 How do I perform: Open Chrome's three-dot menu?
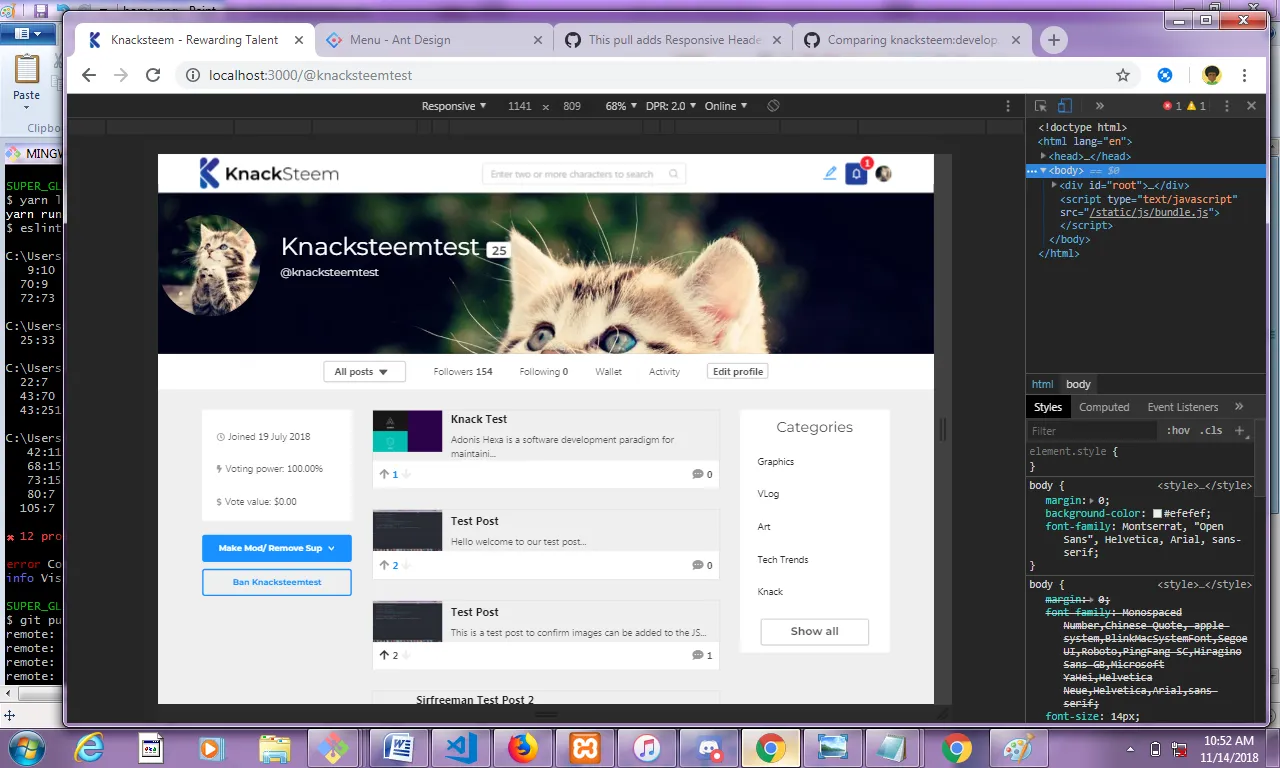coord(1244,75)
